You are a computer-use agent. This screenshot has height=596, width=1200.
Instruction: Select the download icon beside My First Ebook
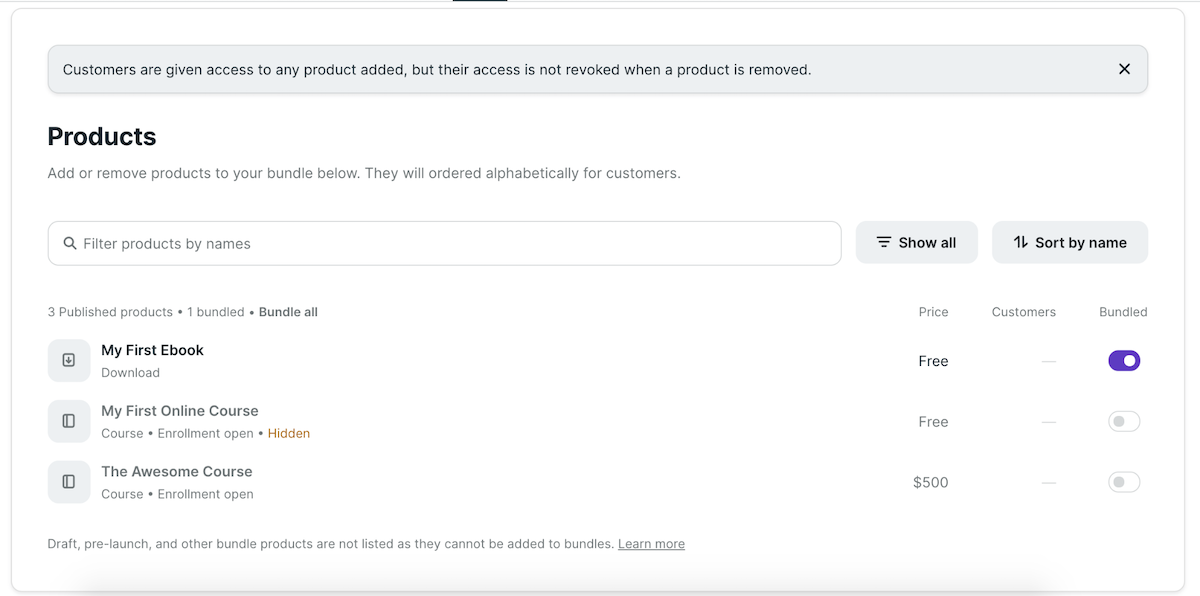pyautogui.click(x=68, y=360)
